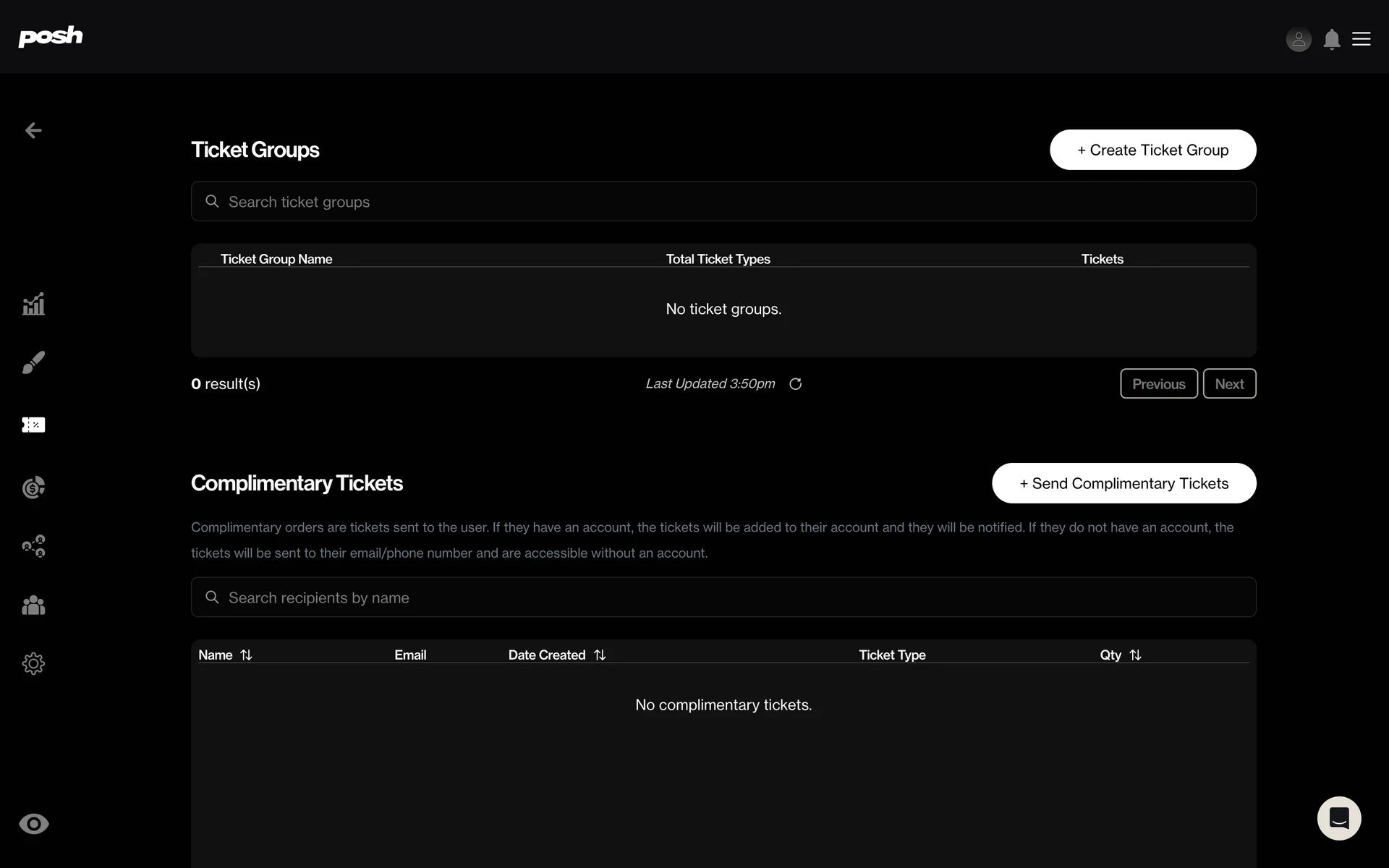Click the Create Ticket Group button
The image size is (1389, 868).
click(1152, 150)
